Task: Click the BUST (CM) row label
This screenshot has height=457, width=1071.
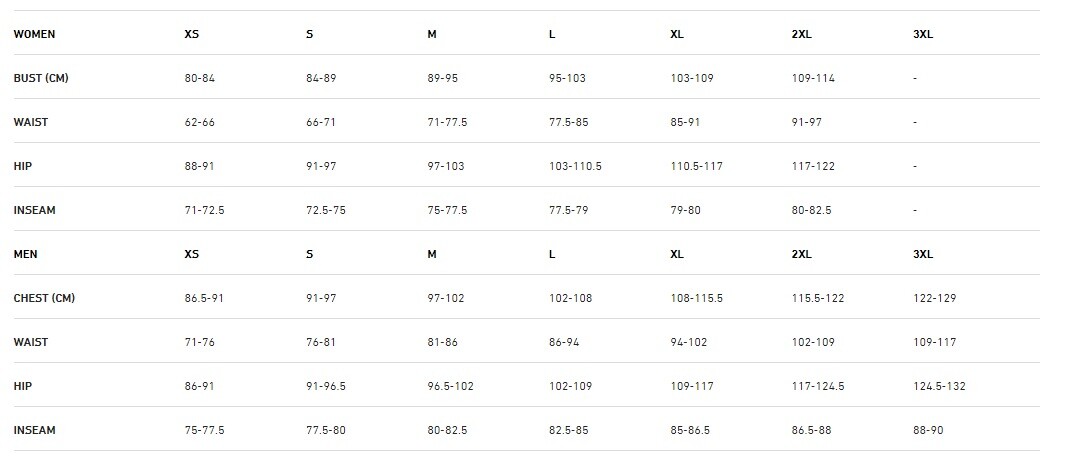Action: (x=41, y=78)
